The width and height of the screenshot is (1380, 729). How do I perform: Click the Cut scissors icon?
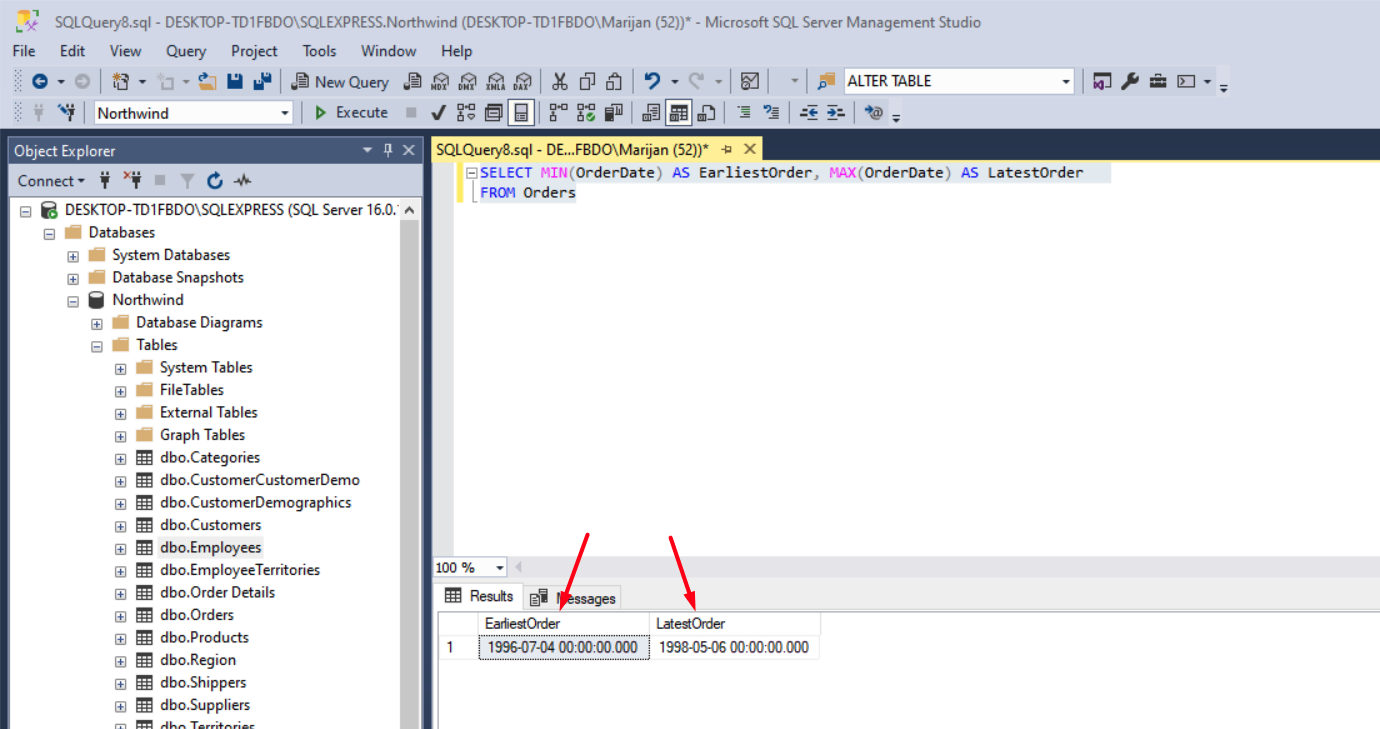pos(560,82)
